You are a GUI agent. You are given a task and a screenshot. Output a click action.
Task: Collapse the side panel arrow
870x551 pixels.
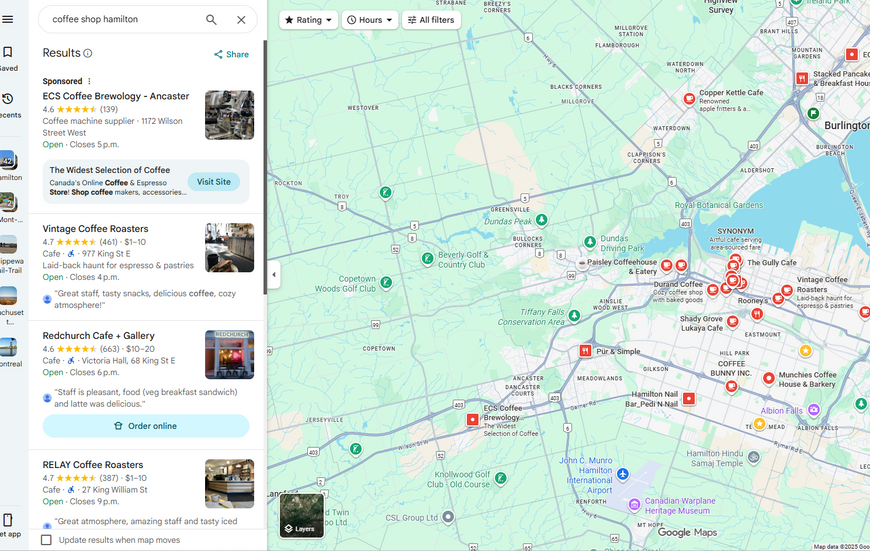point(274,275)
